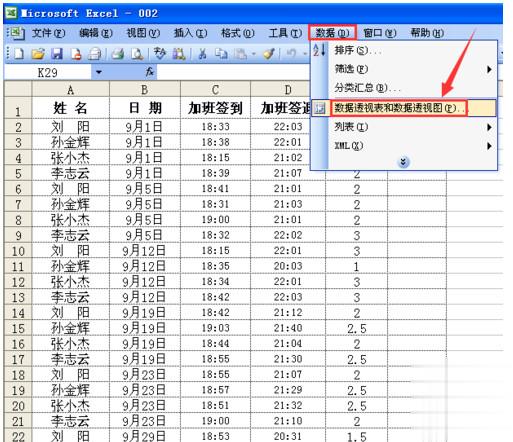Screen dimensions: 513x442
Task: Click cell with time 19:03
Action: coord(215,328)
